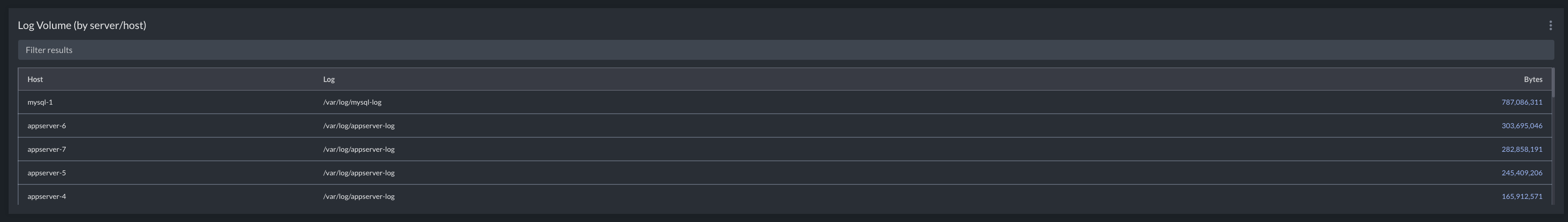The width and height of the screenshot is (1568, 222).
Task: Select the appserver-5 host cell
Action: click(47, 173)
